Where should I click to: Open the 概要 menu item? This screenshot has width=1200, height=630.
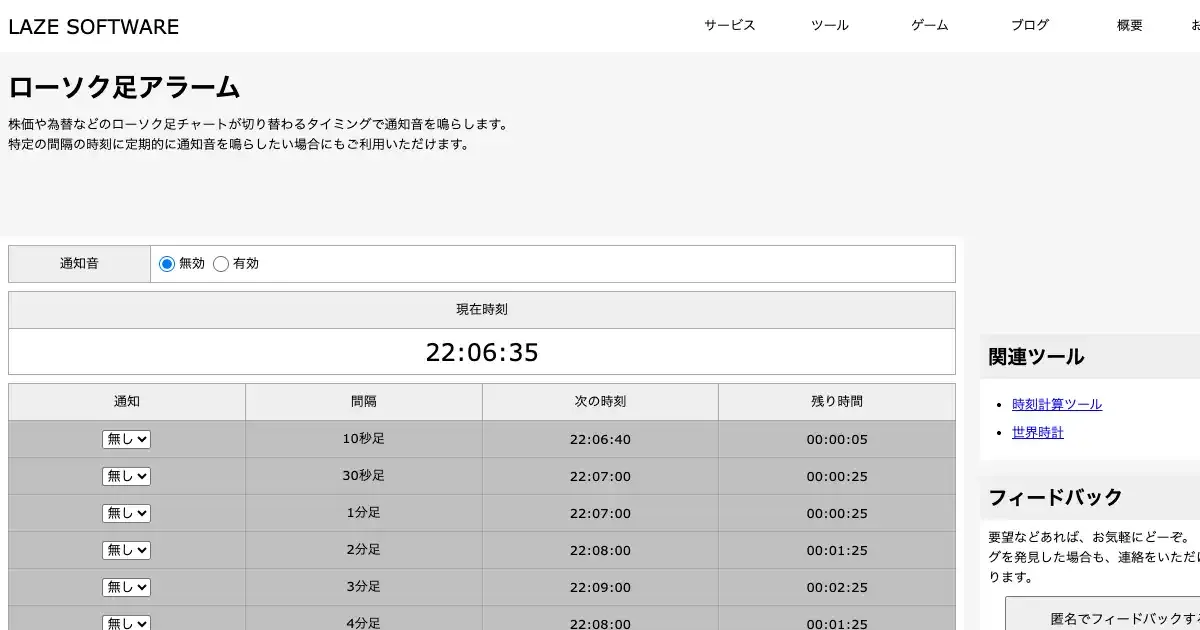[1129, 26]
